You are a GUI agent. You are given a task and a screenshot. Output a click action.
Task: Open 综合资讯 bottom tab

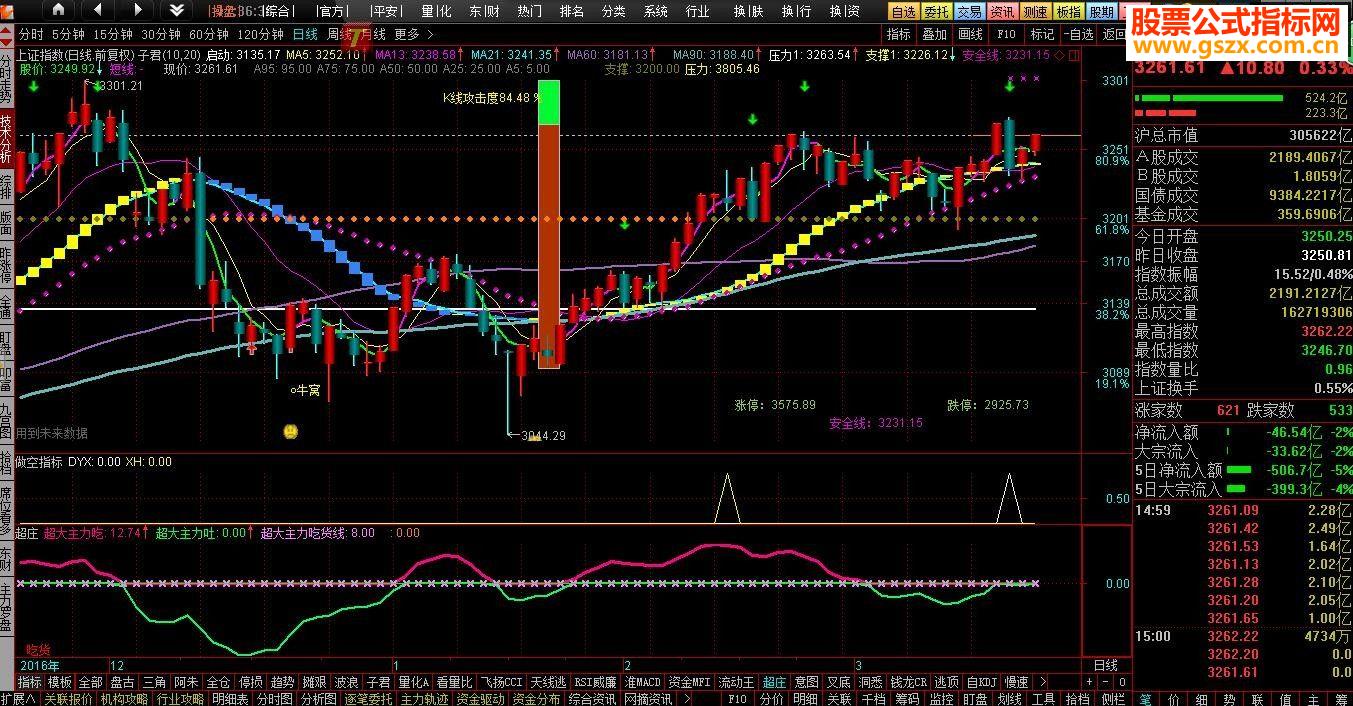tap(593, 699)
